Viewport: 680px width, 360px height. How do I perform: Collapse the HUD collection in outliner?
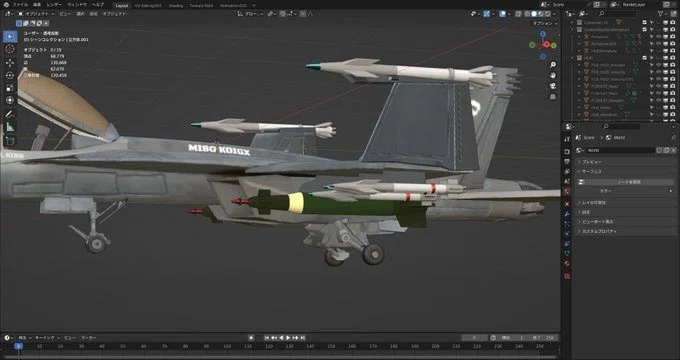(572, 58)
